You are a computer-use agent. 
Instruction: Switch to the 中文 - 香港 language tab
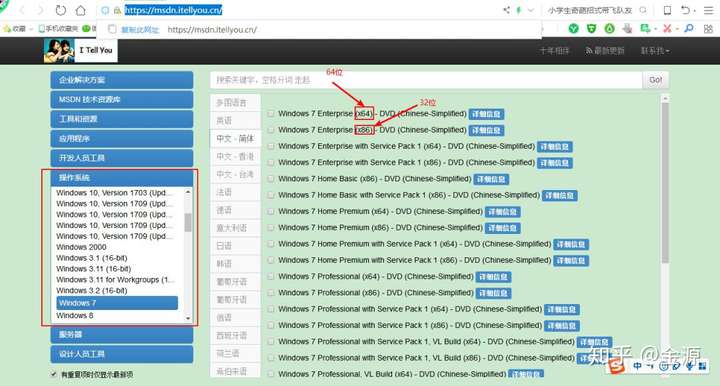point(235,157)
